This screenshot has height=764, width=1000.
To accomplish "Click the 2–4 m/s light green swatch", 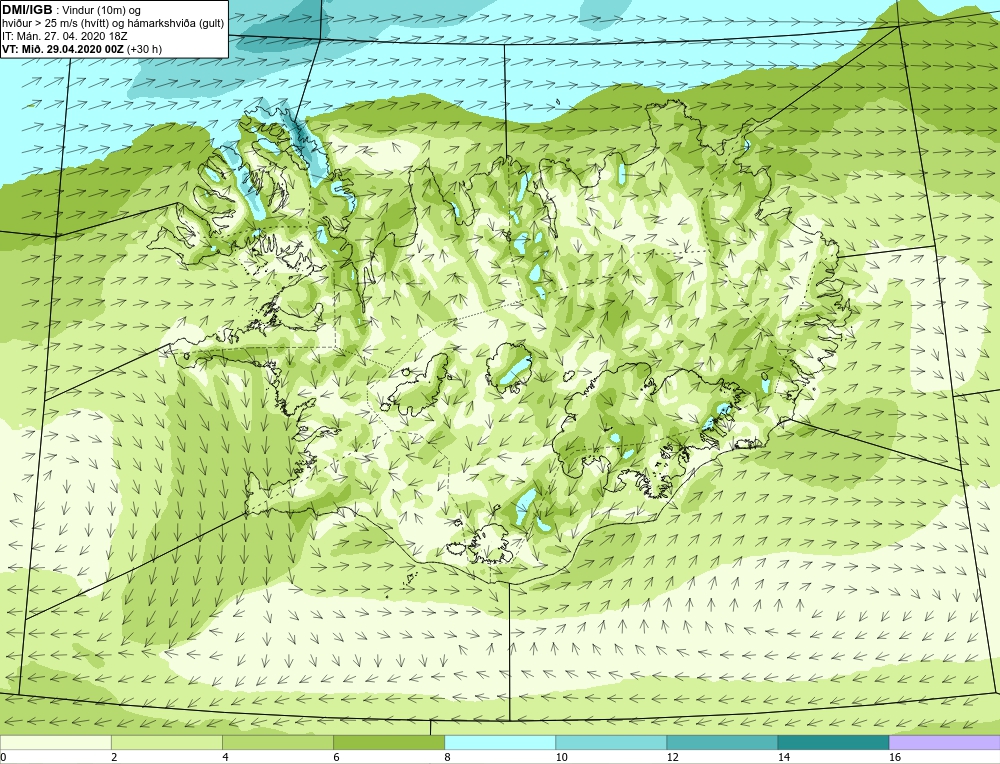I will 166,742.
